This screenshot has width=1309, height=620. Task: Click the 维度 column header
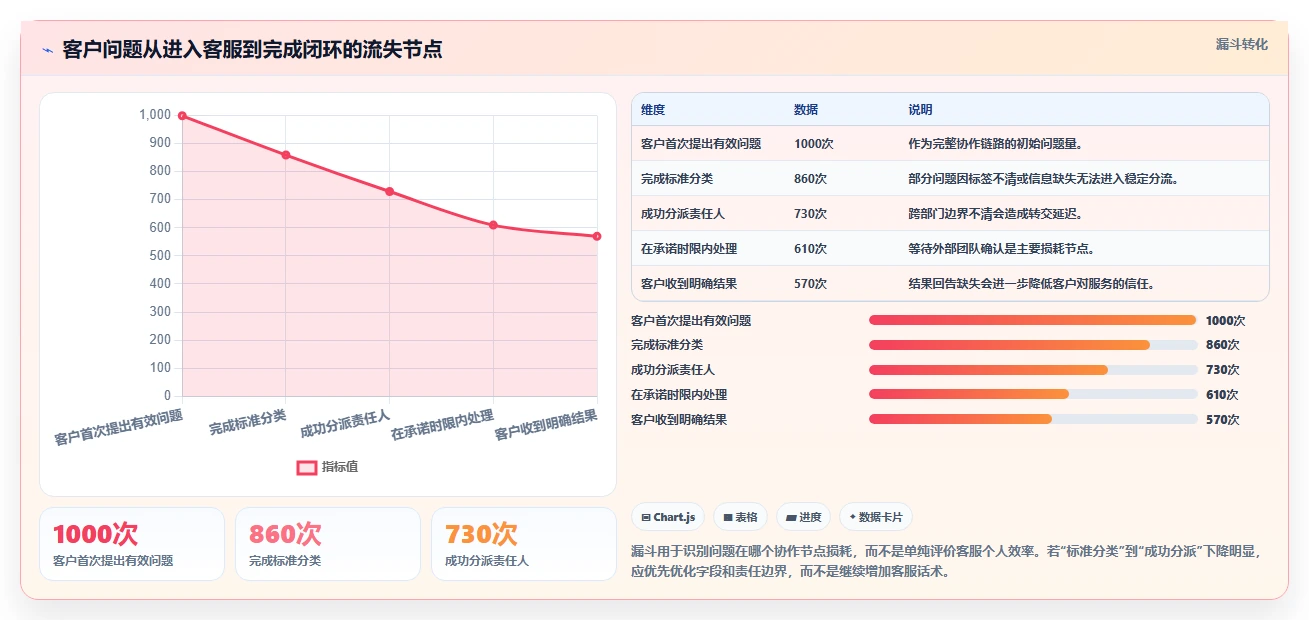[653, 110]
